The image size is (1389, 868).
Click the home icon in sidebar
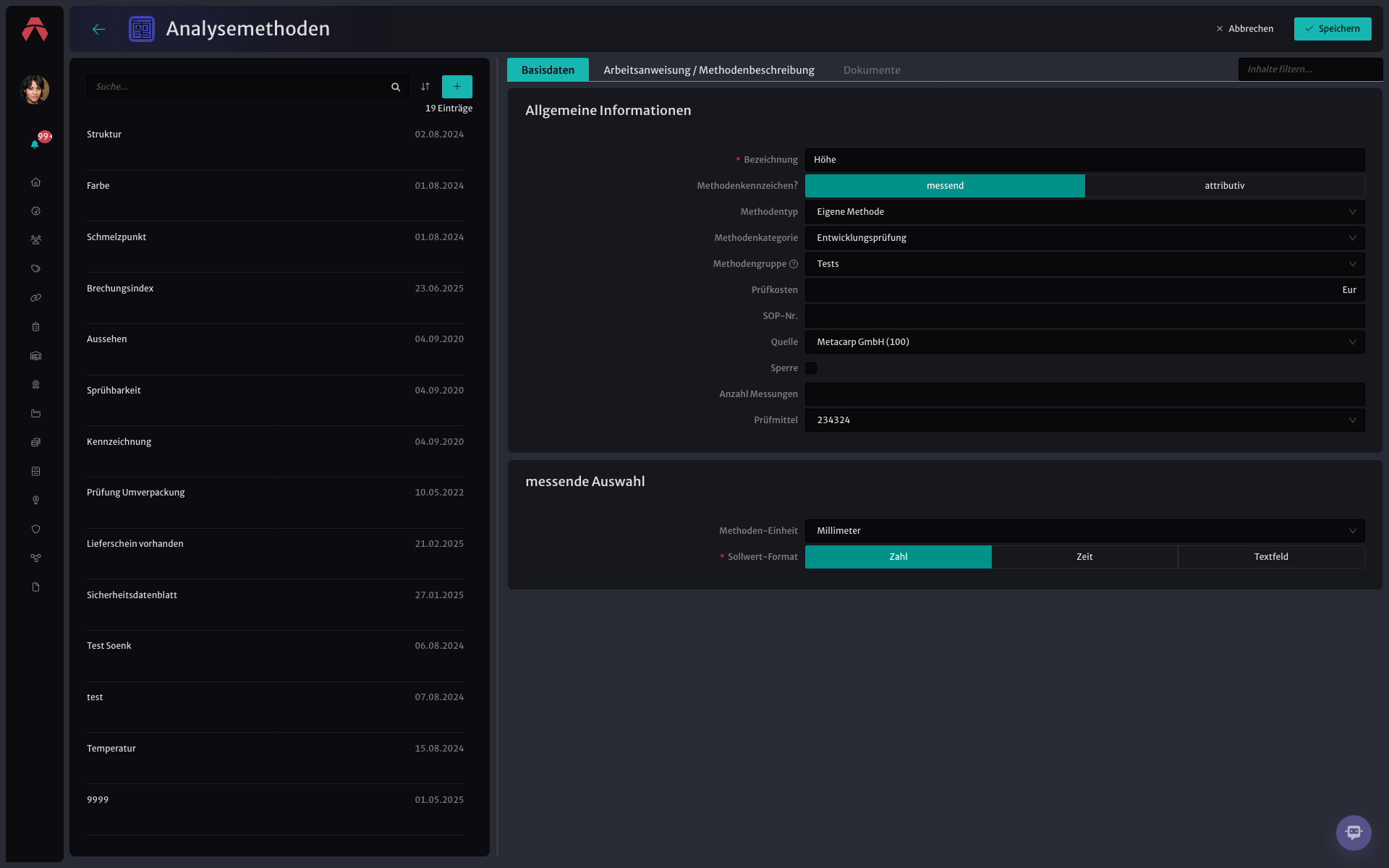tap(35, 182)
